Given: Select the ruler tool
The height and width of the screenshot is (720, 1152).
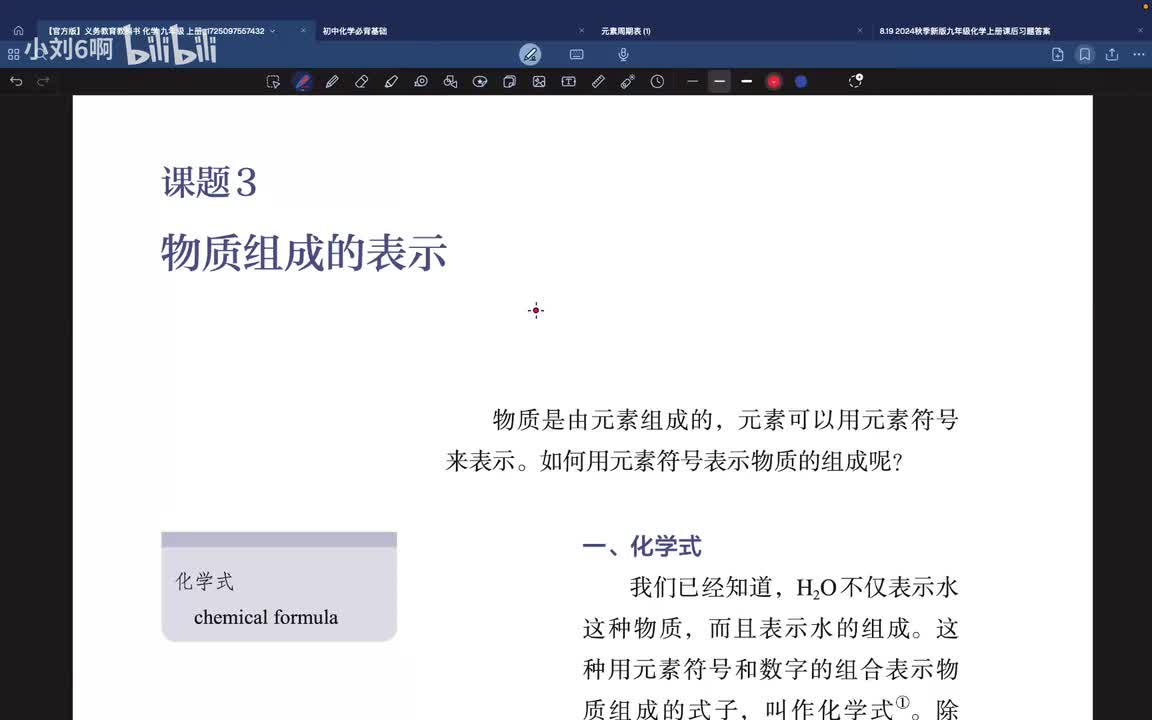Looking at the screenshot, I should point(598,82).
